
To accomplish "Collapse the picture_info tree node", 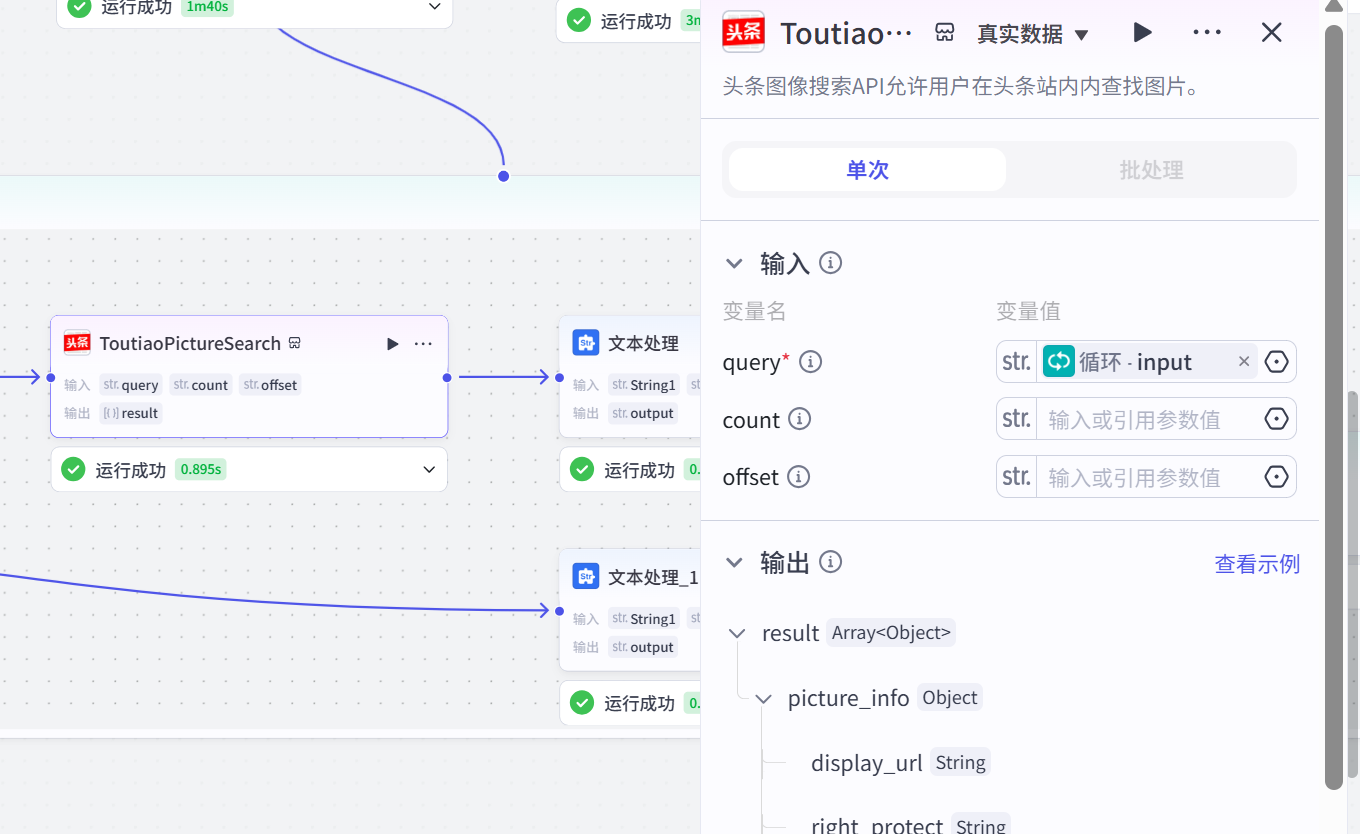I will point(763,698).
